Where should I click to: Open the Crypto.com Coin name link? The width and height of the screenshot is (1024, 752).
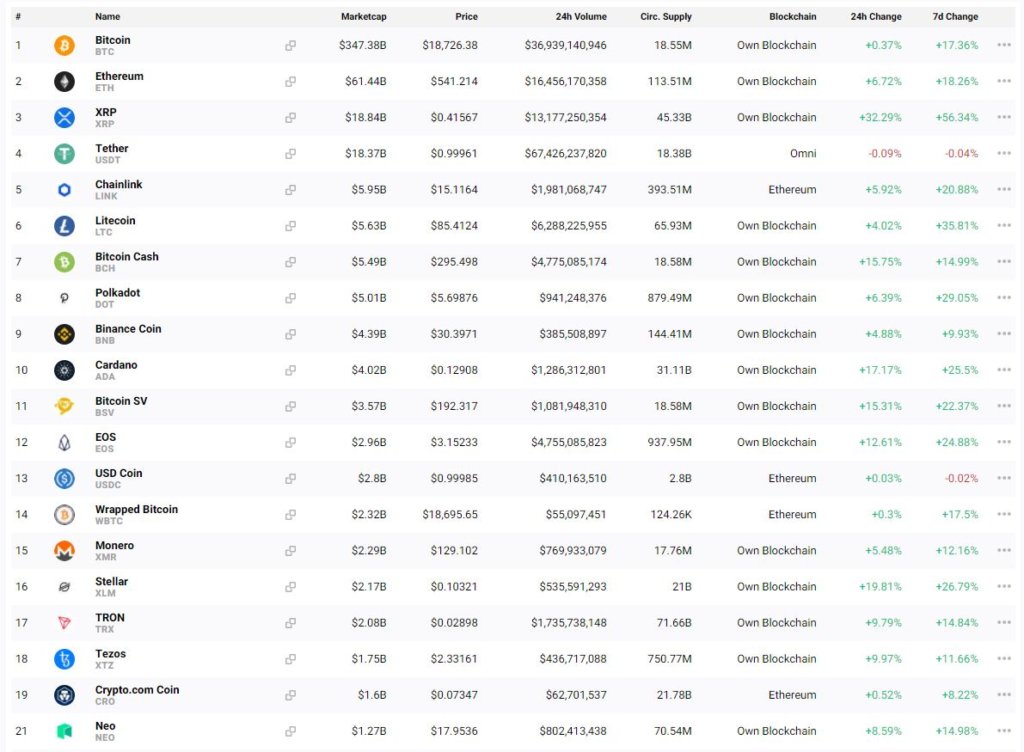point(137,690)
